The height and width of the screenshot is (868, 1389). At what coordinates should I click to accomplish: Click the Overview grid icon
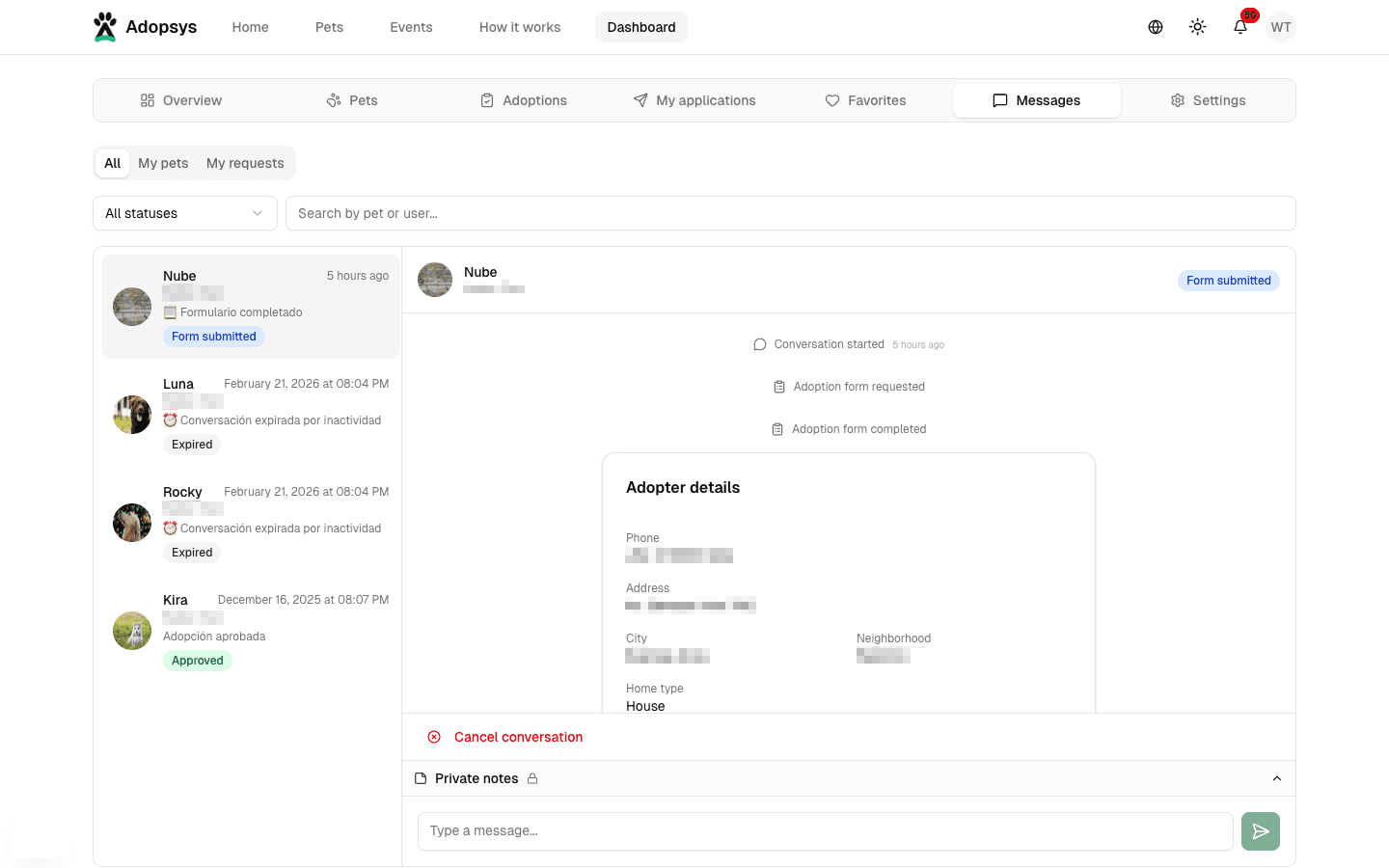coord(148,99)
